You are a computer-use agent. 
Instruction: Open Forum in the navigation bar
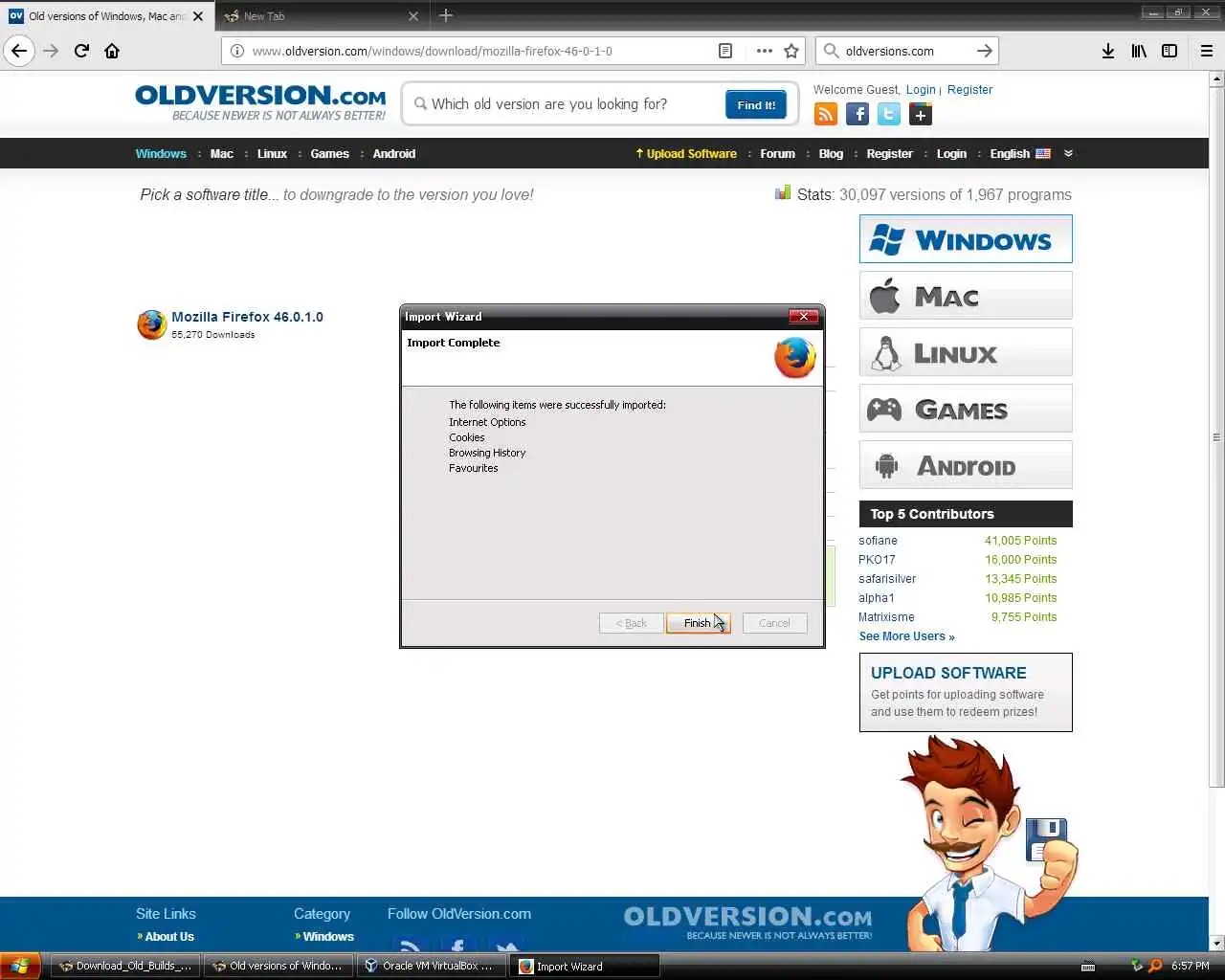tap(777, 153)
